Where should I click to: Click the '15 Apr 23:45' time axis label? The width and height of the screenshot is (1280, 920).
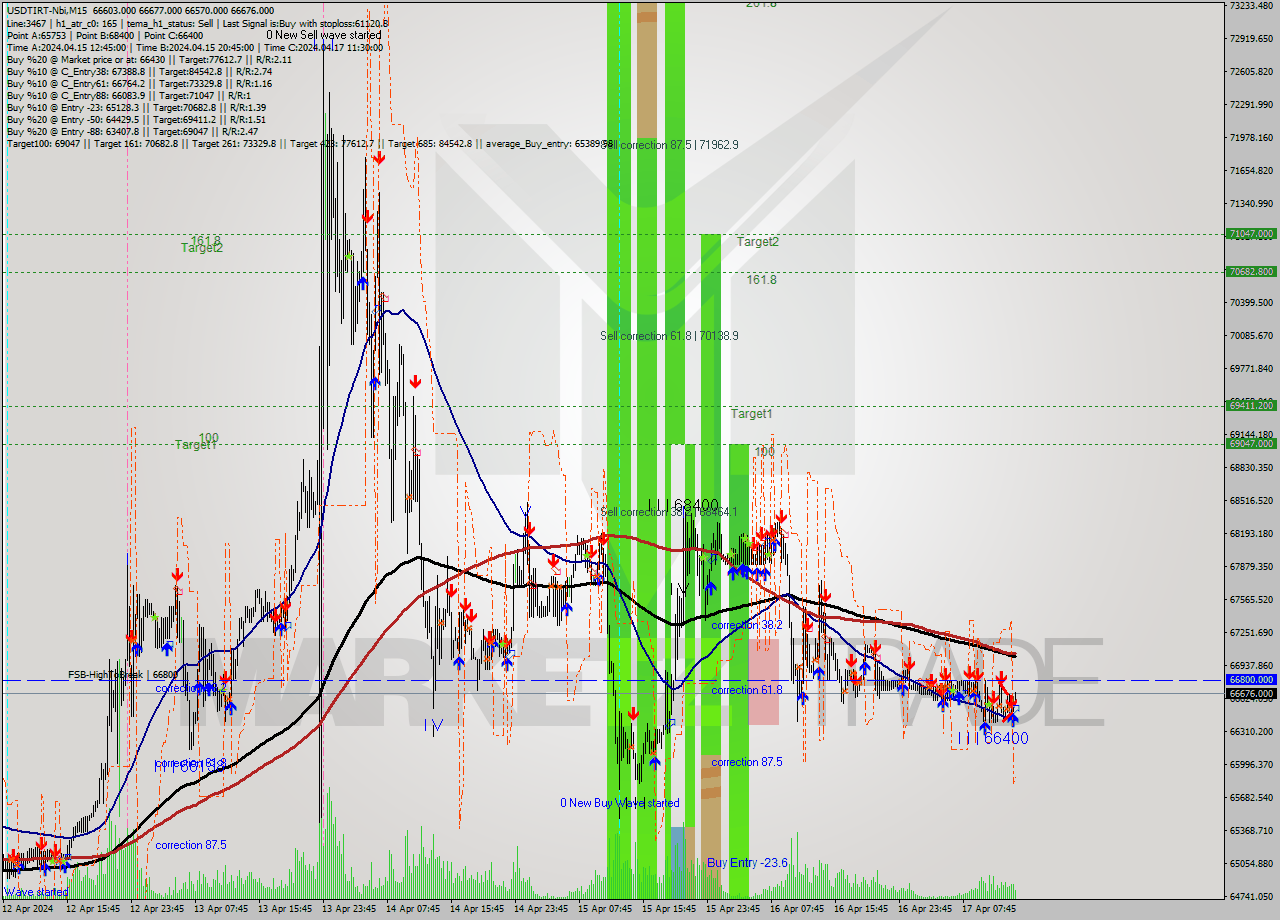[x=734, y=909]
